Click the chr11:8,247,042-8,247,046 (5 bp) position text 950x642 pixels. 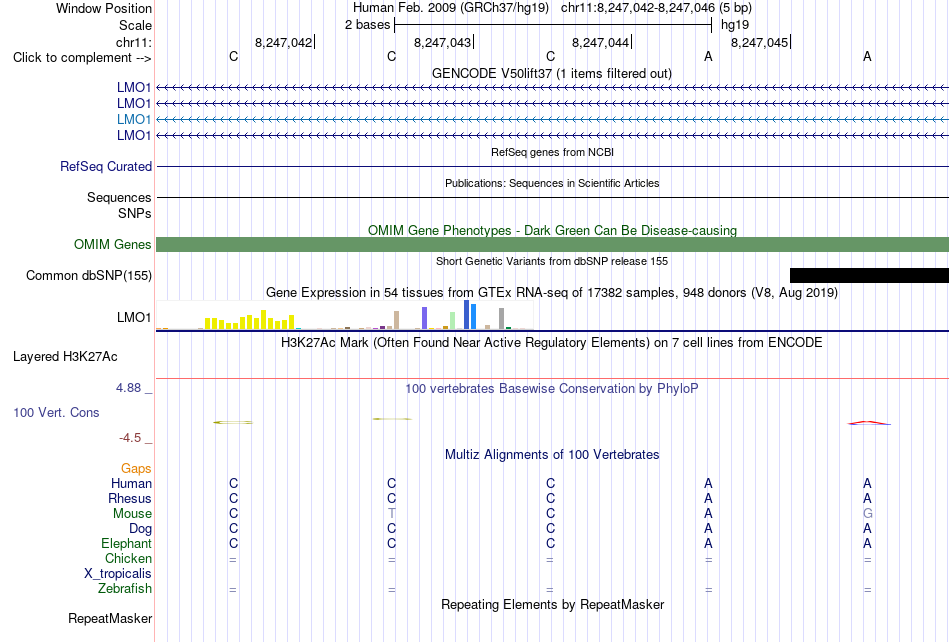tap(656, 8)
